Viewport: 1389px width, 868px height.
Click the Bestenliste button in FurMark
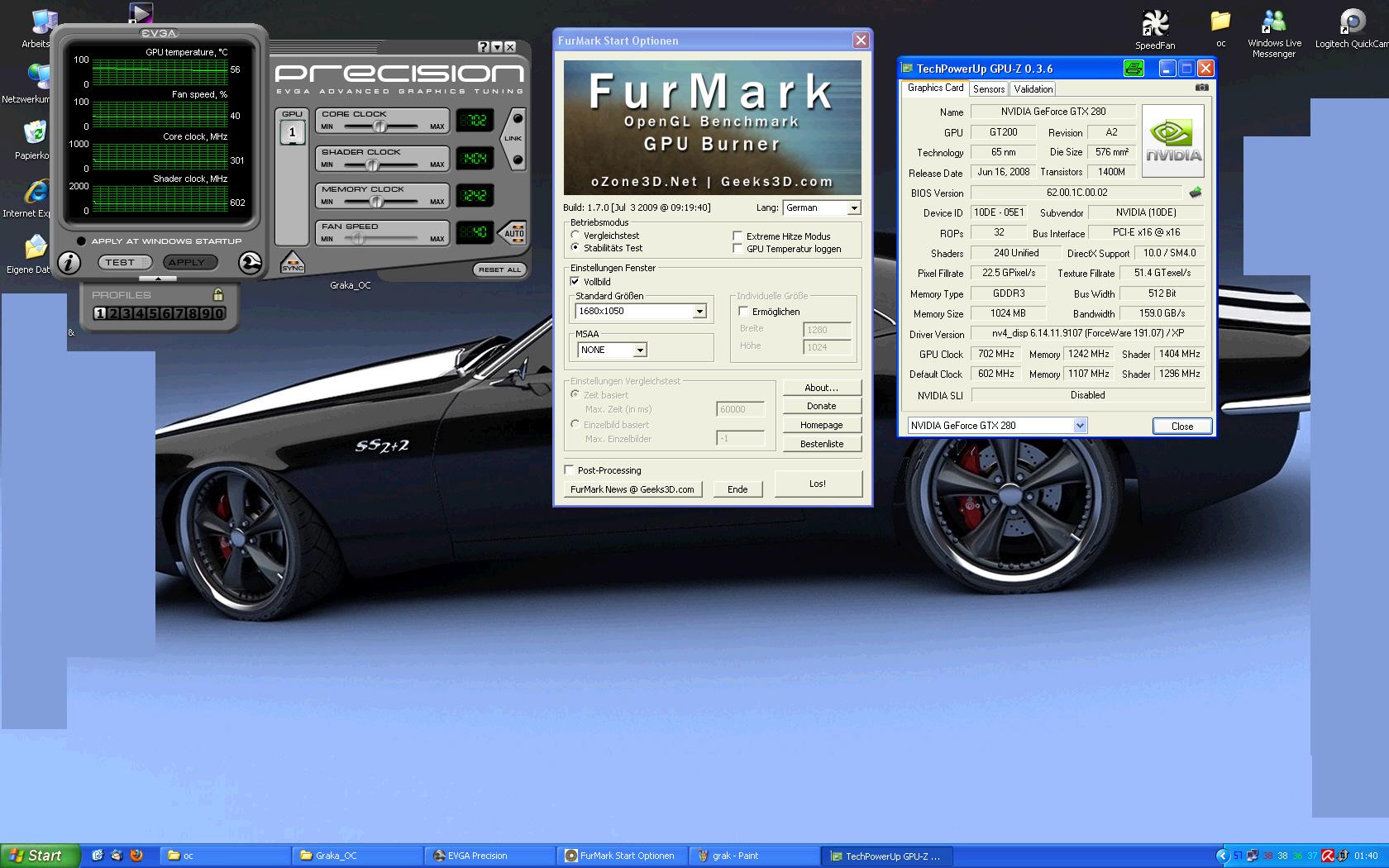pyautogui.click(x=822, y=444)
